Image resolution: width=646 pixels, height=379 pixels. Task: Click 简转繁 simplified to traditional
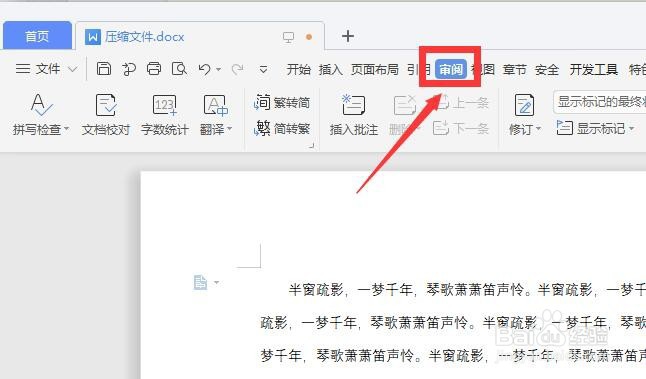coord(282,129)
